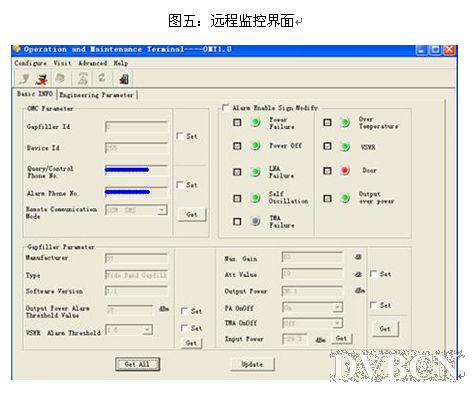
Task: Click the connect handset toolbar icon
Action: coord(24,79)
